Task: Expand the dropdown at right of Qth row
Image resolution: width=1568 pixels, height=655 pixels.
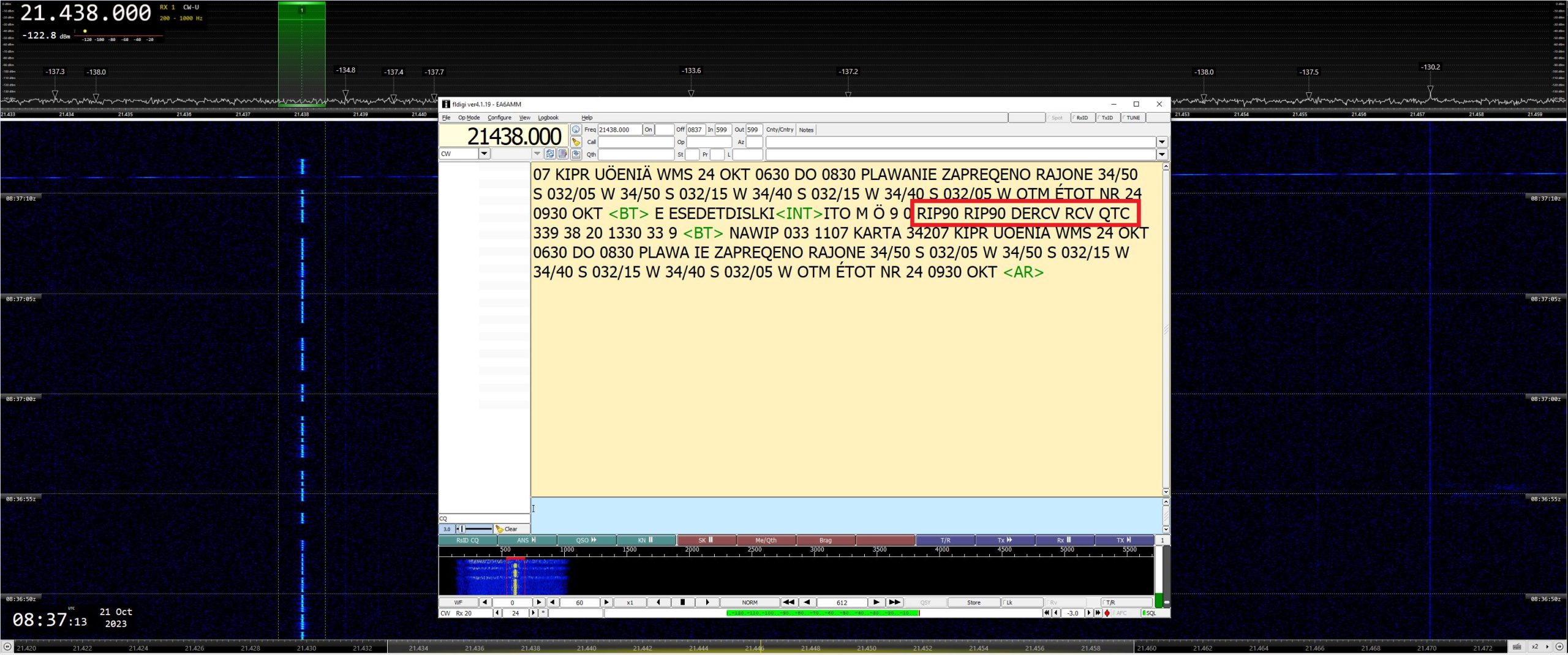Action: (1161, 154)
